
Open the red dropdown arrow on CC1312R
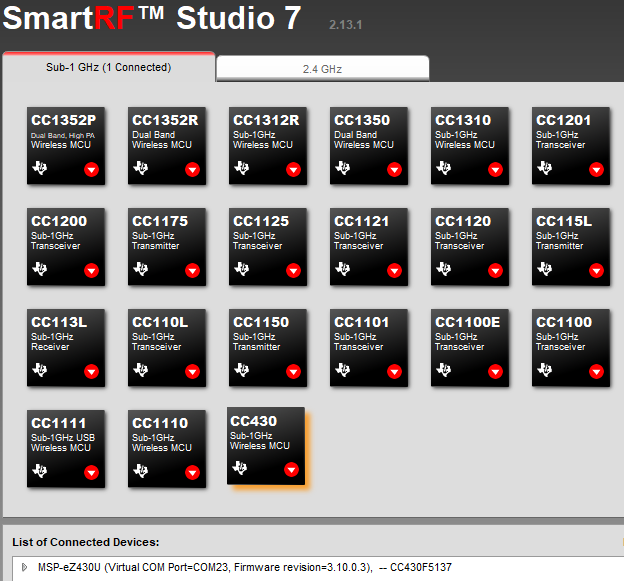pos(294,170)
